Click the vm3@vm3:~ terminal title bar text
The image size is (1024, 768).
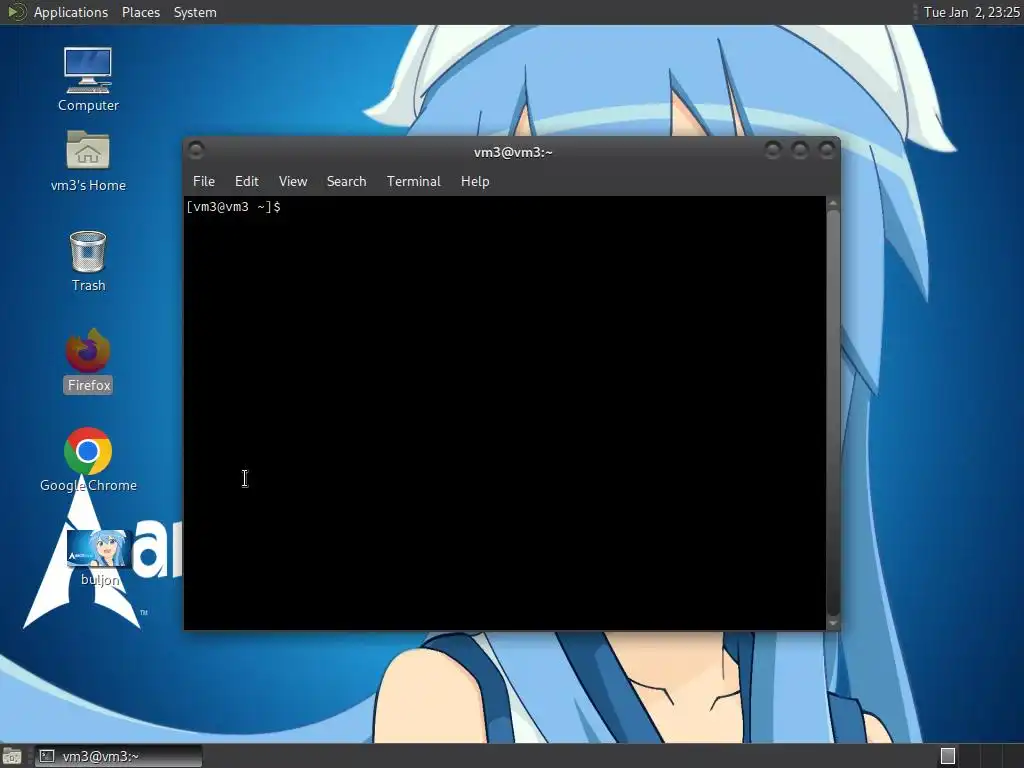pyautogui.click(x=513, y=152)
